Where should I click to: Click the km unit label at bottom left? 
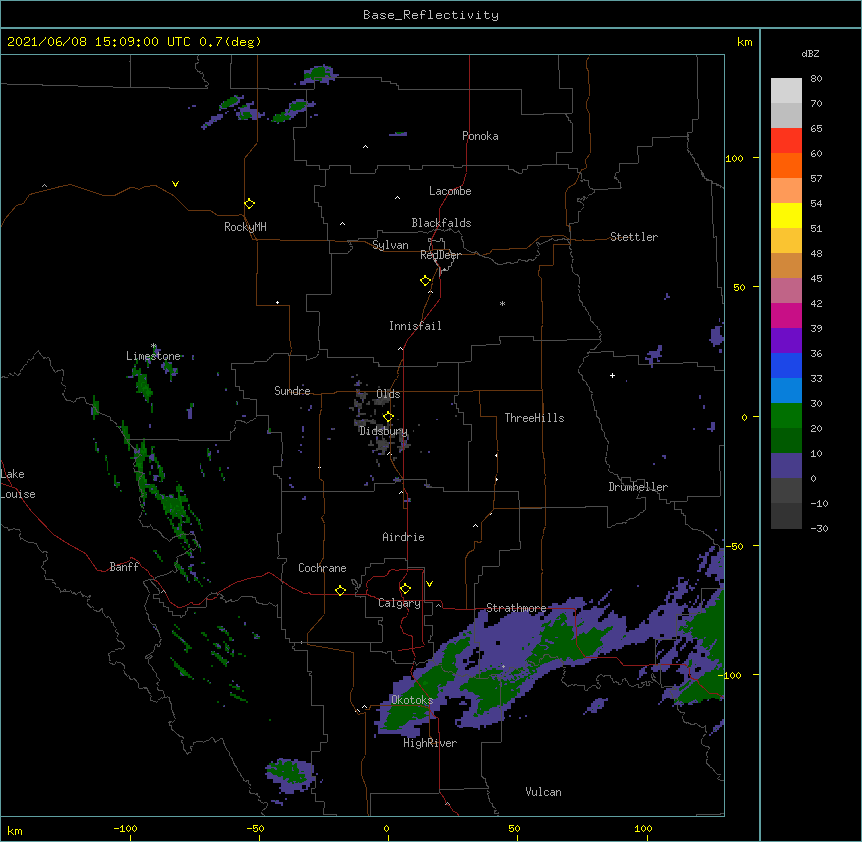pyautogui.click(x=15, y=830)
